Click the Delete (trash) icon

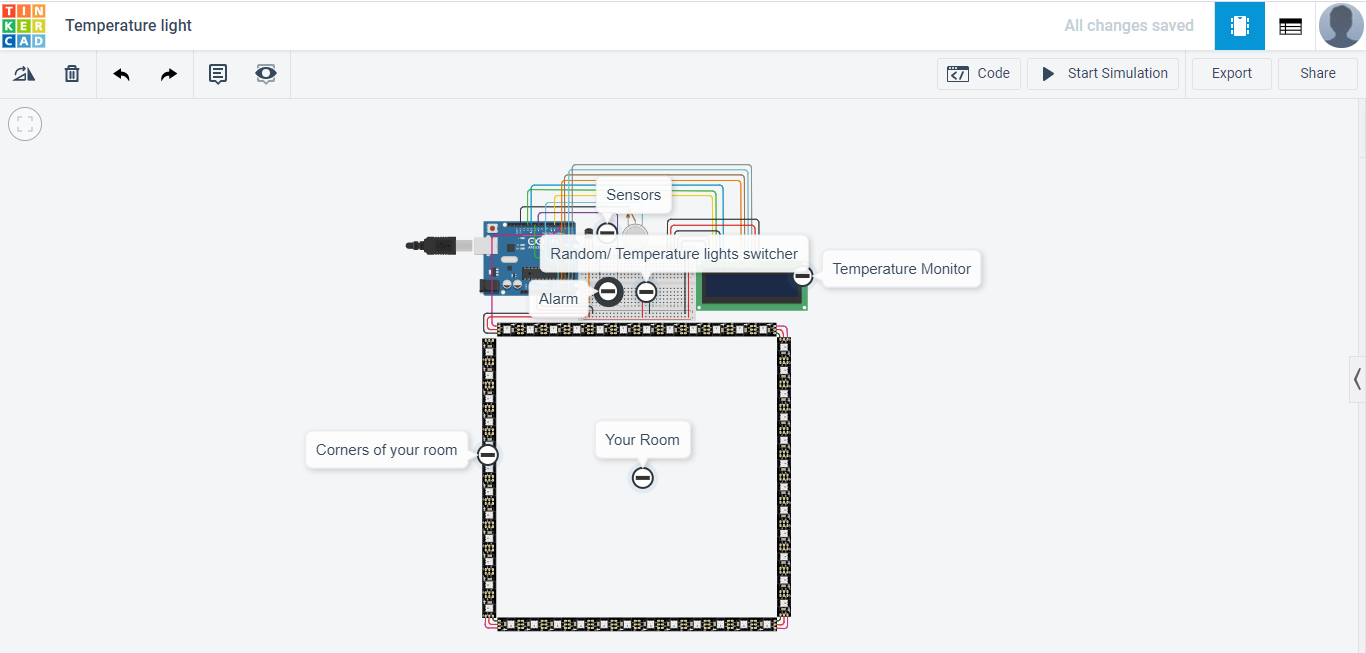click(x=71, y=73)
